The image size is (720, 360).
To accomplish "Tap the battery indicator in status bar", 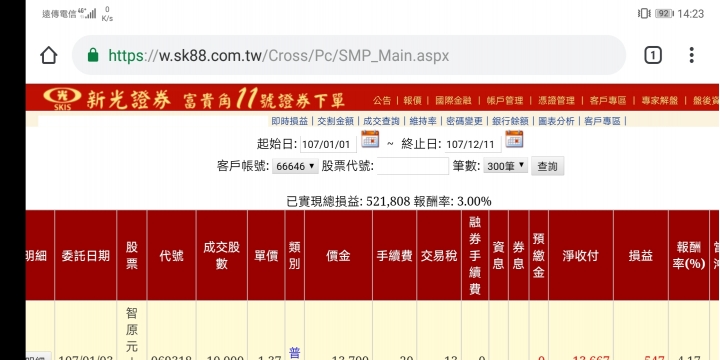I will click(x=664, y=14).
